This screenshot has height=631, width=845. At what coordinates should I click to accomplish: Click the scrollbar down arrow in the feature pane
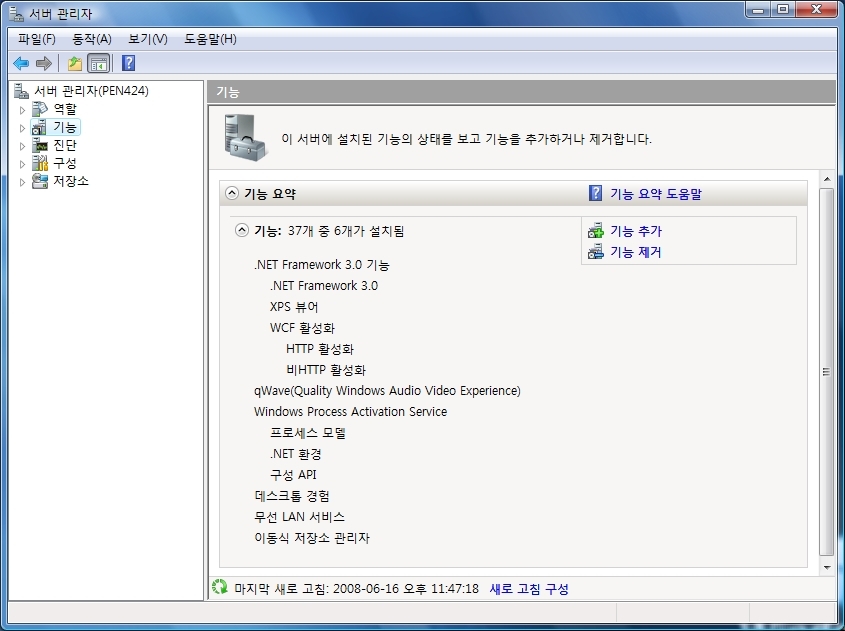(827, 567)
